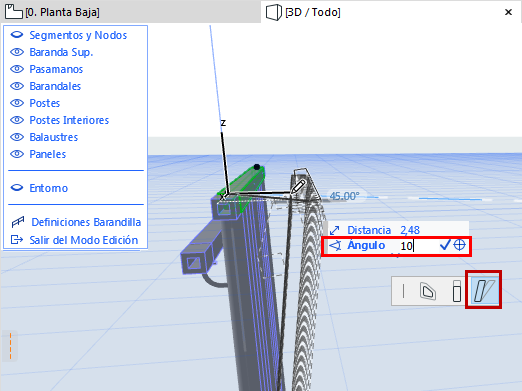This screenshot has height=391, width=522.
Task: Hide Pasamanos using its eye icon
Action: (17, 69)
